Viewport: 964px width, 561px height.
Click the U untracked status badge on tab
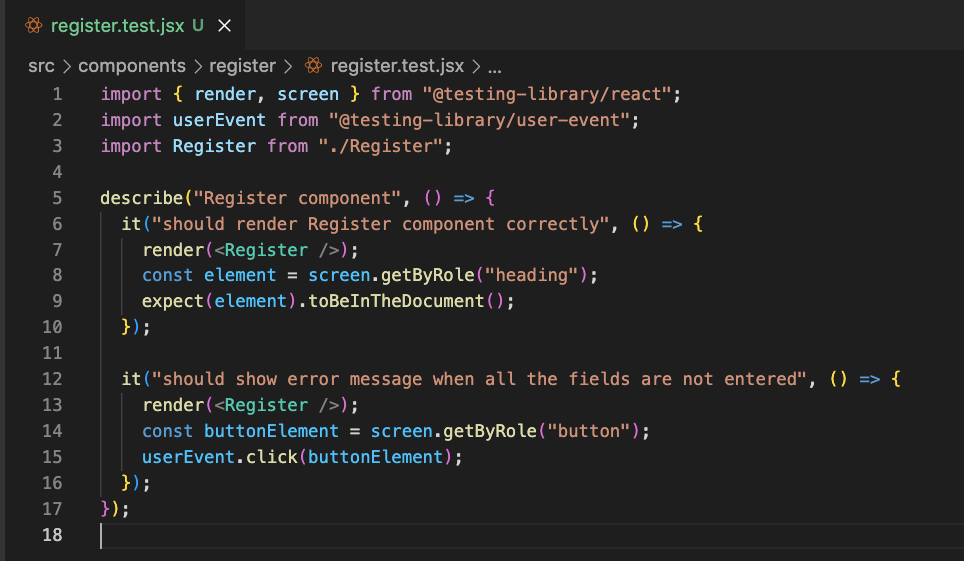point(198,25)
